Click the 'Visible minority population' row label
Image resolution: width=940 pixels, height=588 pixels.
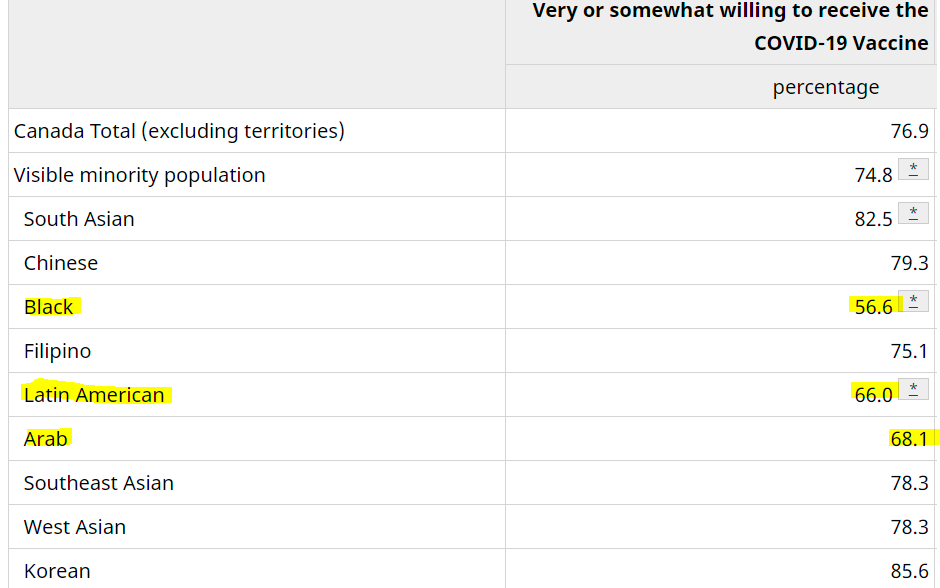(139, 175)
